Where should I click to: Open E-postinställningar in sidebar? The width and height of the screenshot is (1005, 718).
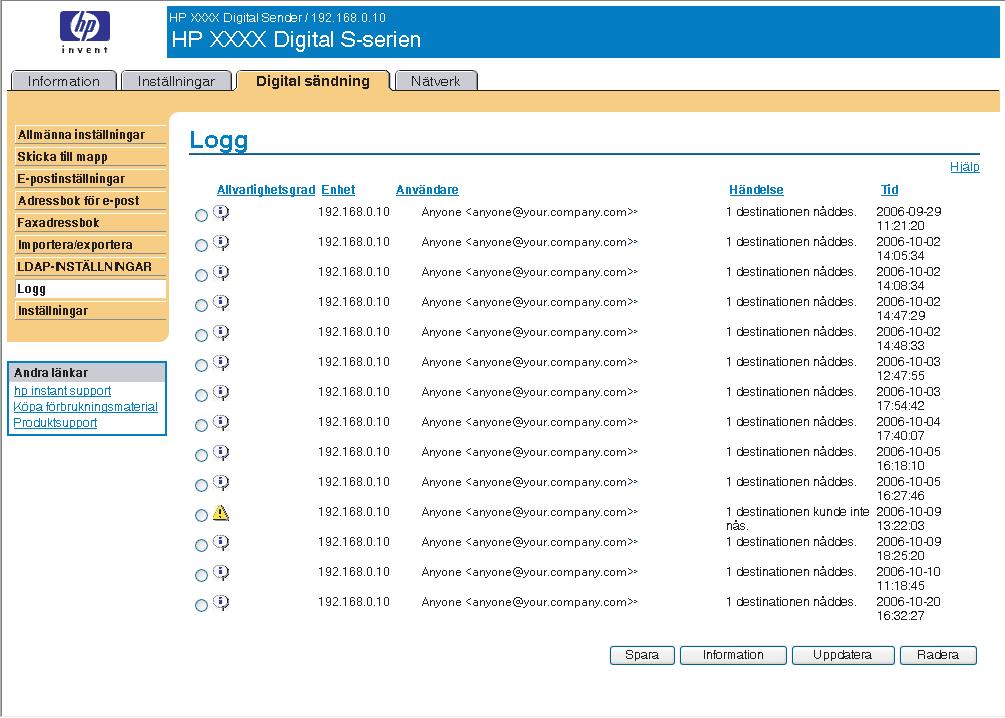[x=90, y=179]
